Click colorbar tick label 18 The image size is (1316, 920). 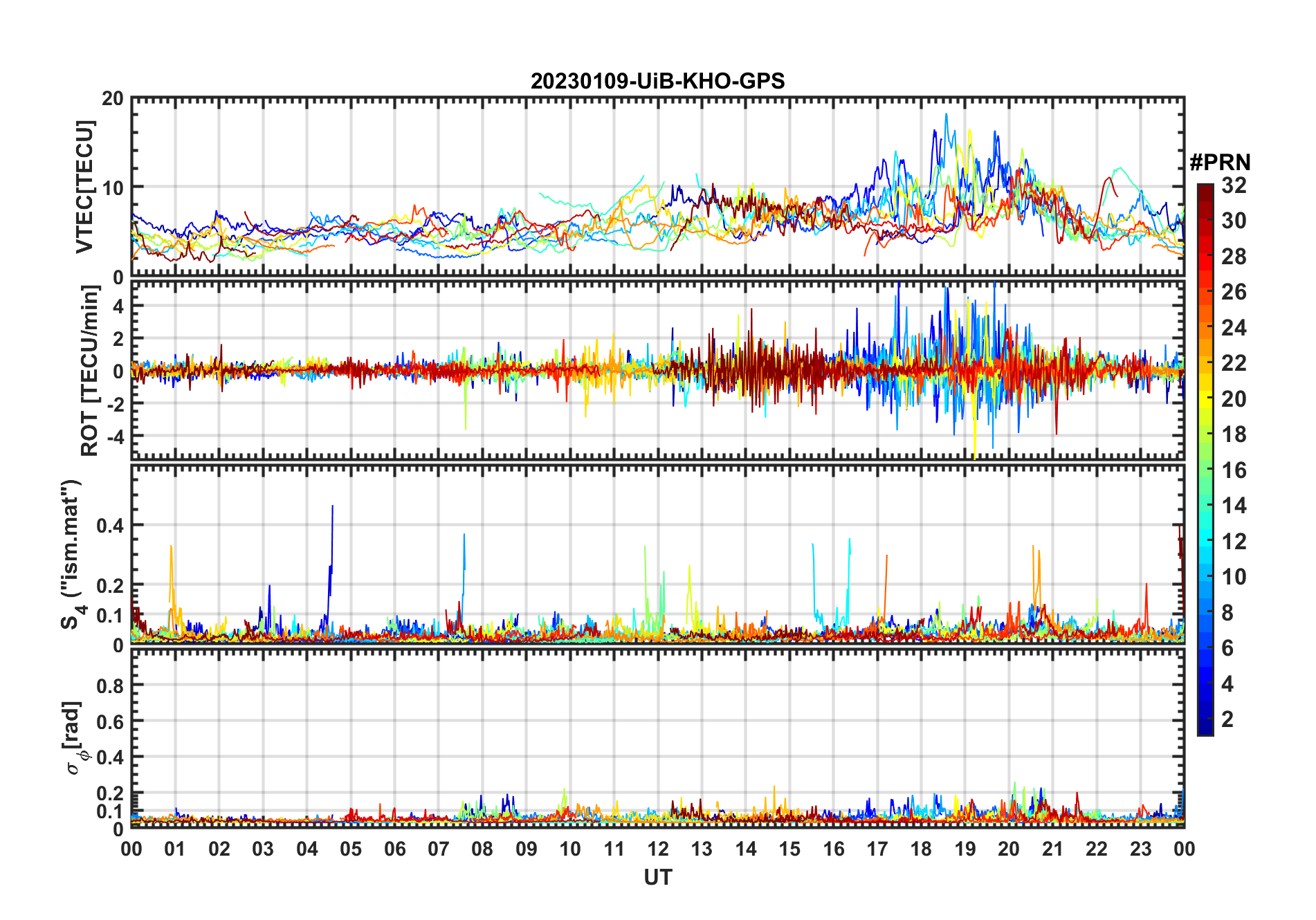click(1234, 434)
